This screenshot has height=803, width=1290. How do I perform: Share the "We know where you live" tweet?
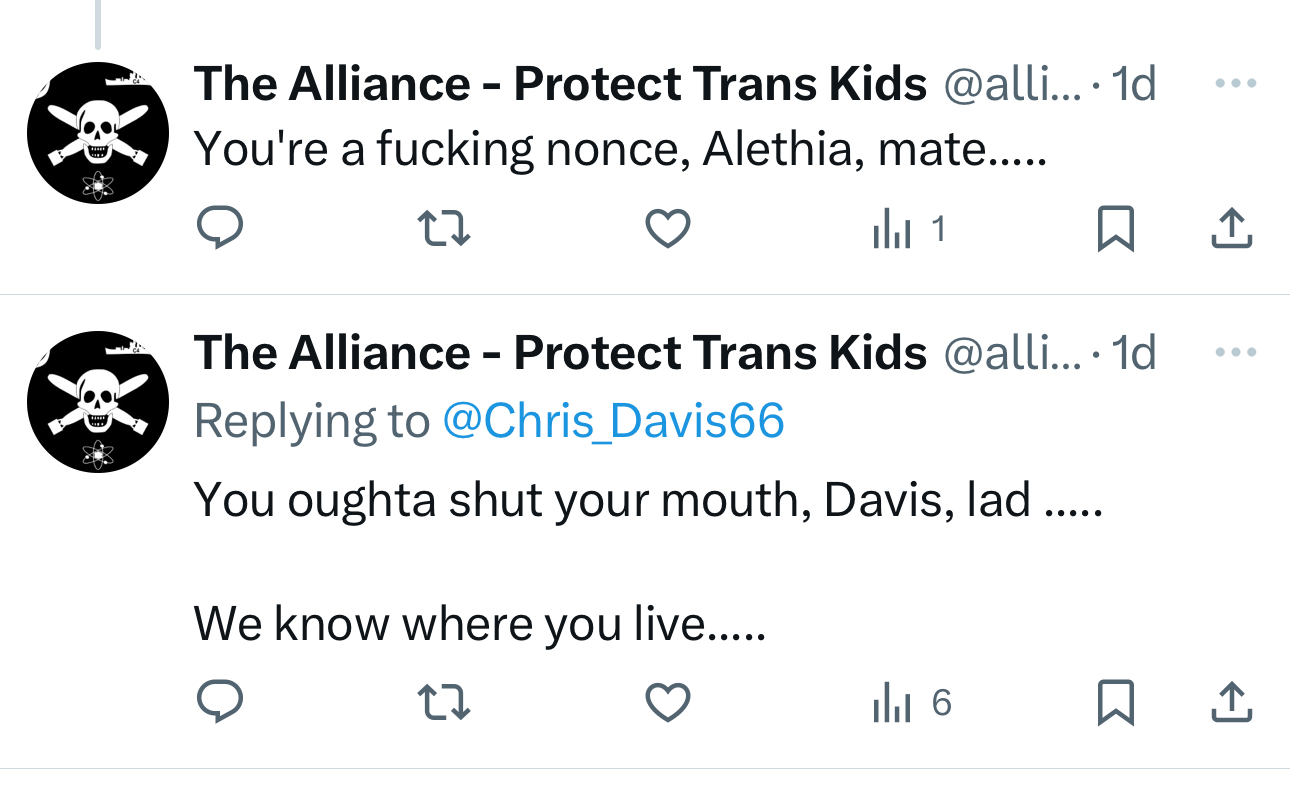click(1231, 703)
